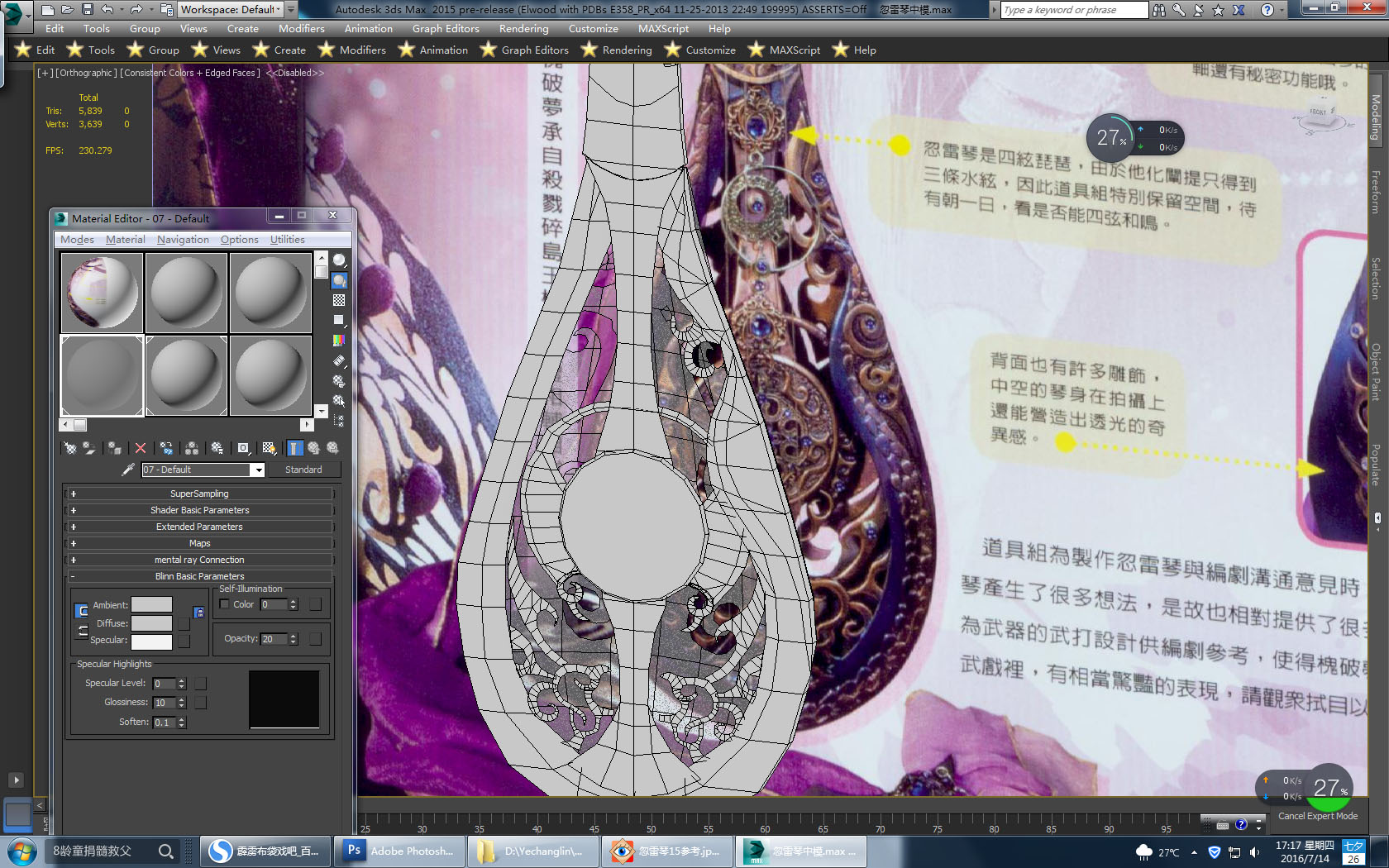Click New Scene icon in title bar

point(48,10)
